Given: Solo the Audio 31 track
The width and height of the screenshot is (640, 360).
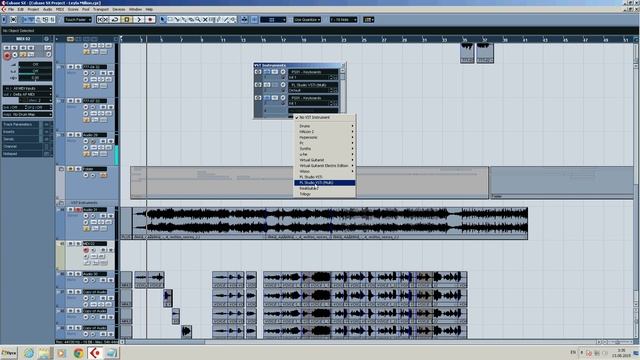Looking at the screenshot, I should tap(78, 209).
